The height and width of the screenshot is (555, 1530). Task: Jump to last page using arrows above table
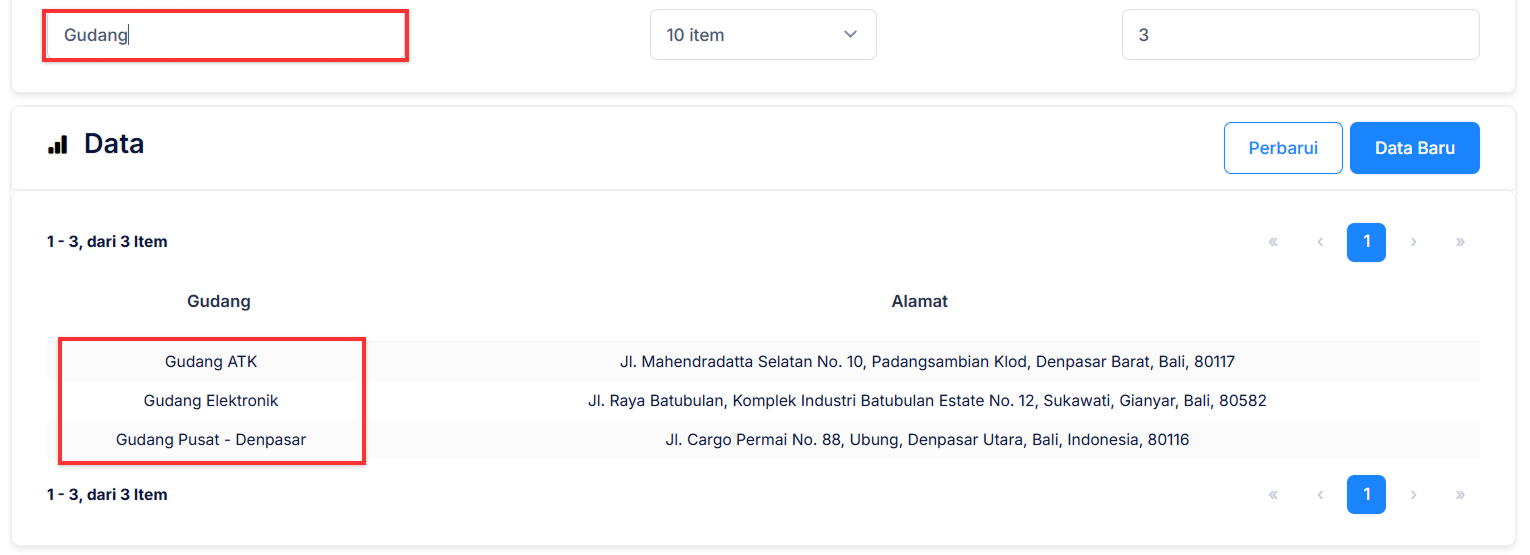tap(1460, 242)
